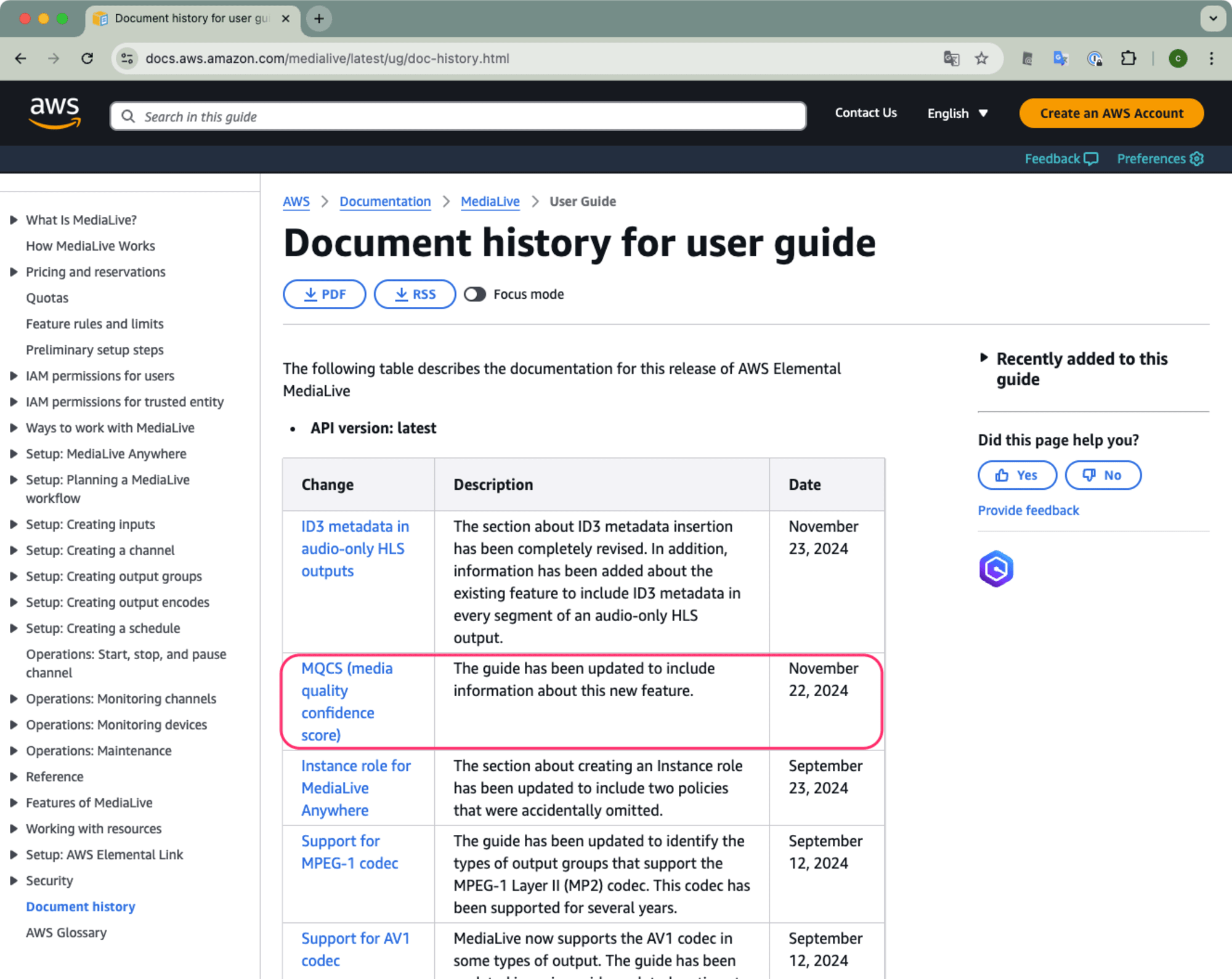
Task: Reload the page with the refresh icon
Action: [x=87, y=59]
